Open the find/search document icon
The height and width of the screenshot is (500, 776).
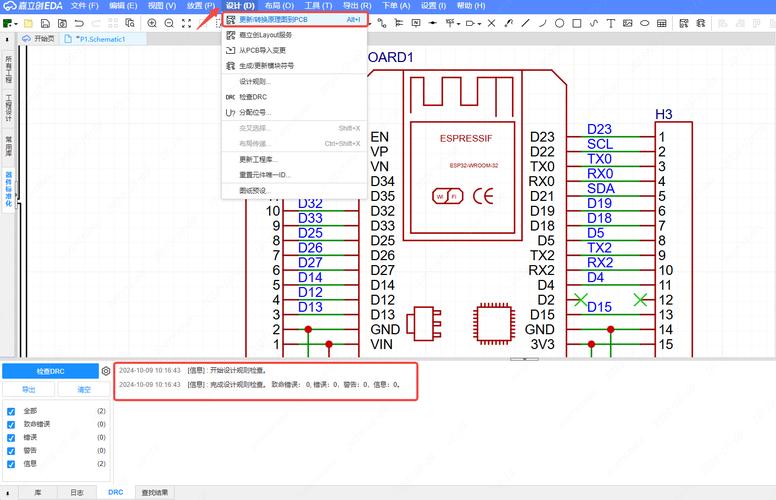(130, 23)
